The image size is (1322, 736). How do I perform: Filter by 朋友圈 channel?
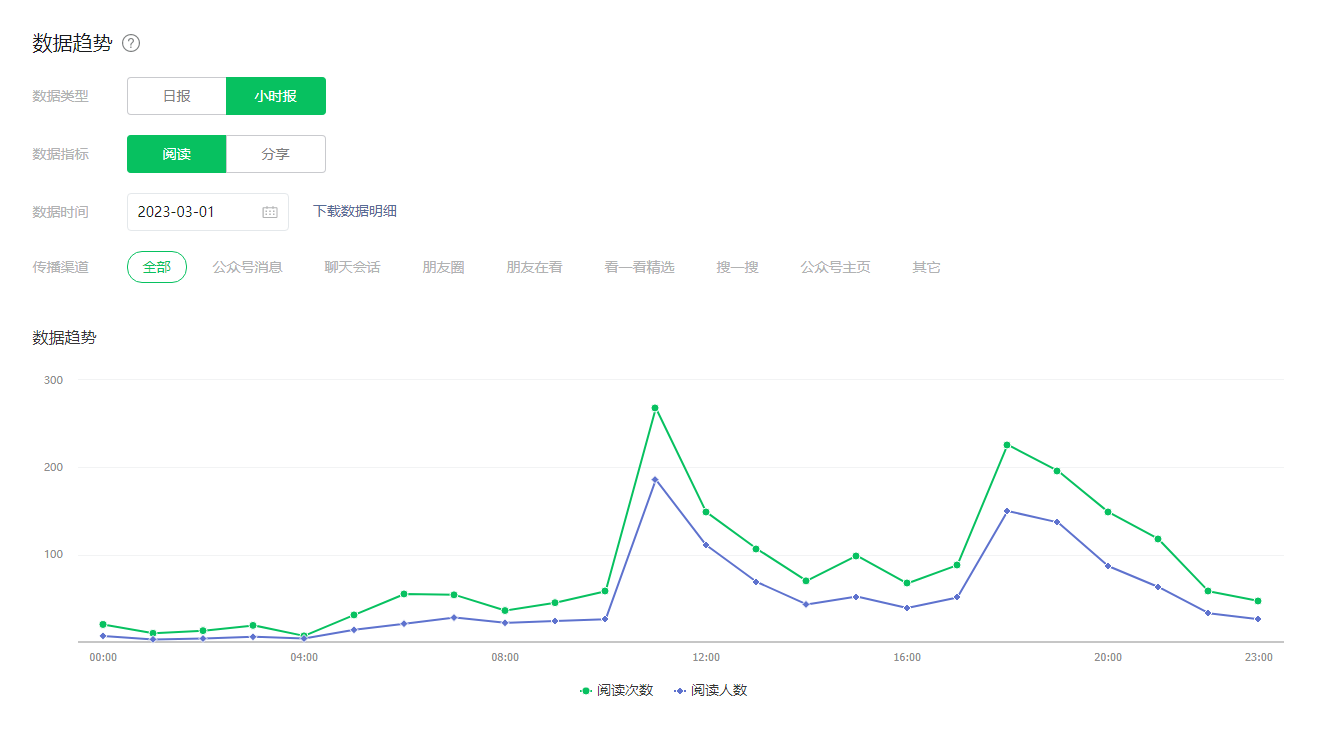(443, 267)
